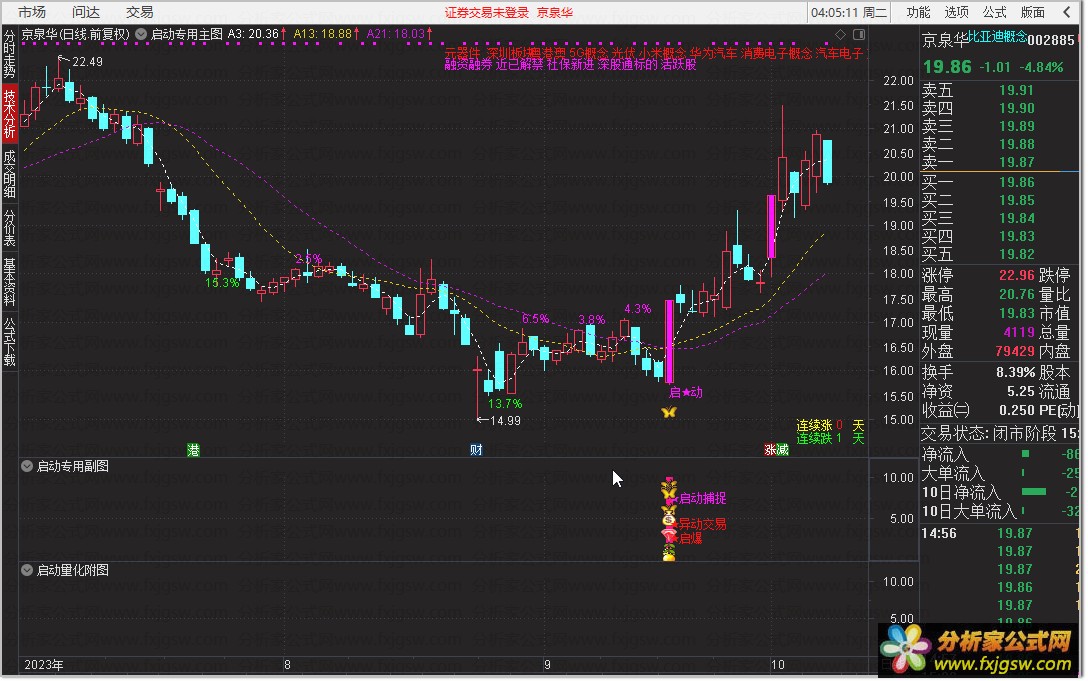Click the 连续跌 1 天 counter
This screenshot has width=1088, height=681.
pos(829,439)
